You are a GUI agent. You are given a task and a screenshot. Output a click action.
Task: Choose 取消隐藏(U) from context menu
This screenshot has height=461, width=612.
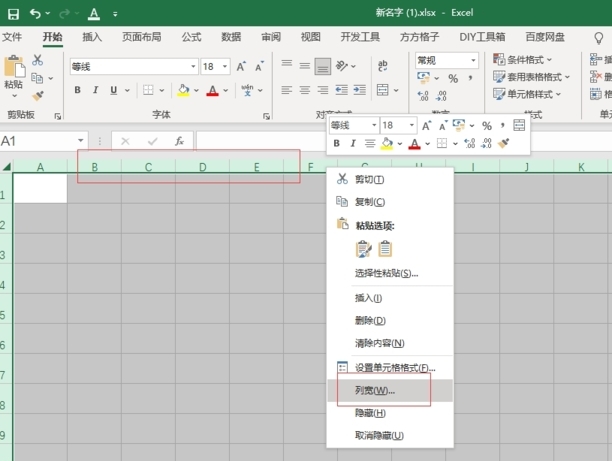coord(390,435)
